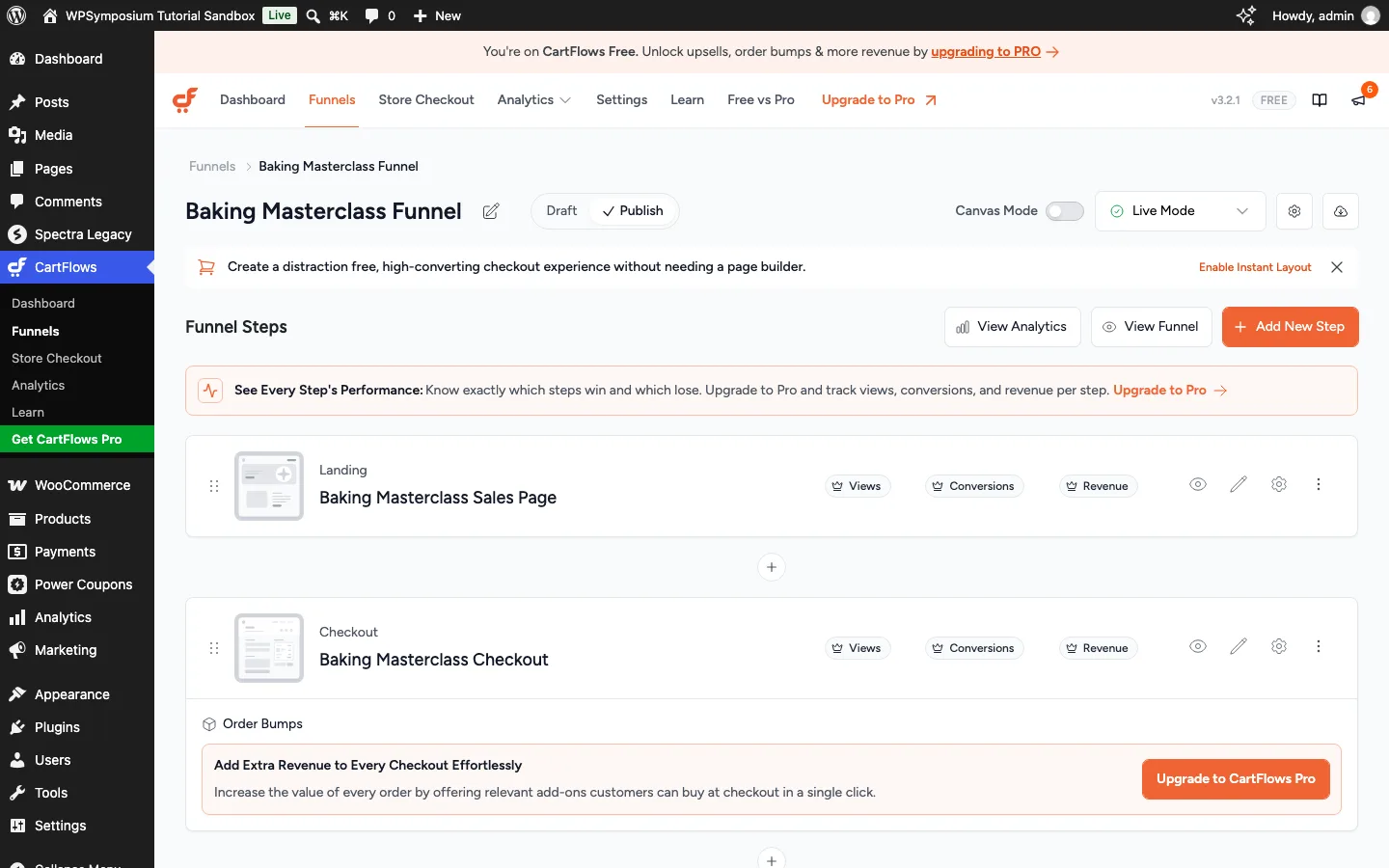Open the Howdy, admin account menu
Viewport: 1389px width, 868px height.
(x=1325, y=15)
